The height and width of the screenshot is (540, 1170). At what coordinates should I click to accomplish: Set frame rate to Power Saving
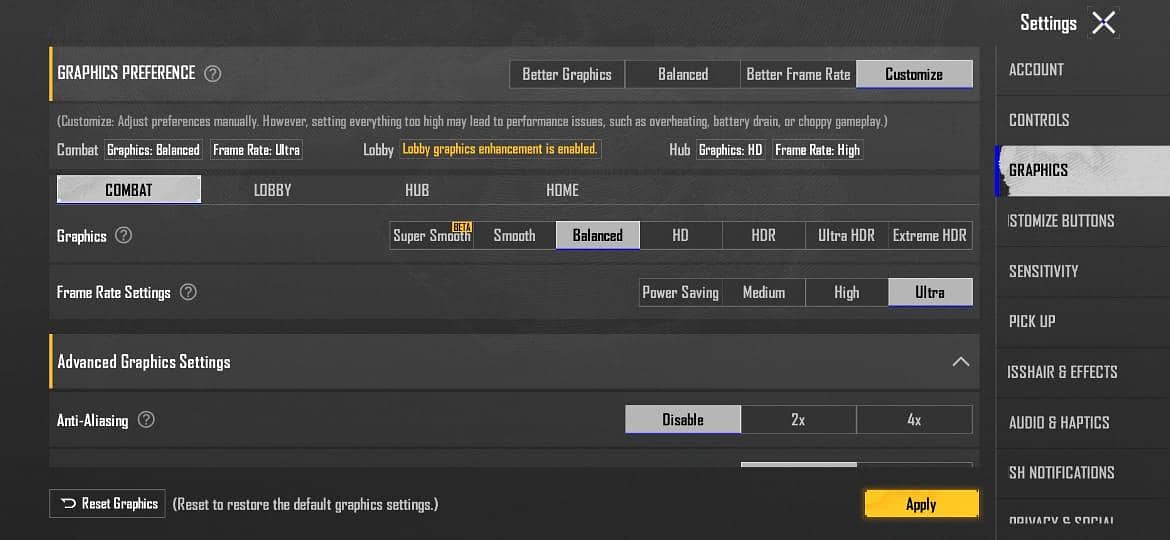(x=680, y=293)
